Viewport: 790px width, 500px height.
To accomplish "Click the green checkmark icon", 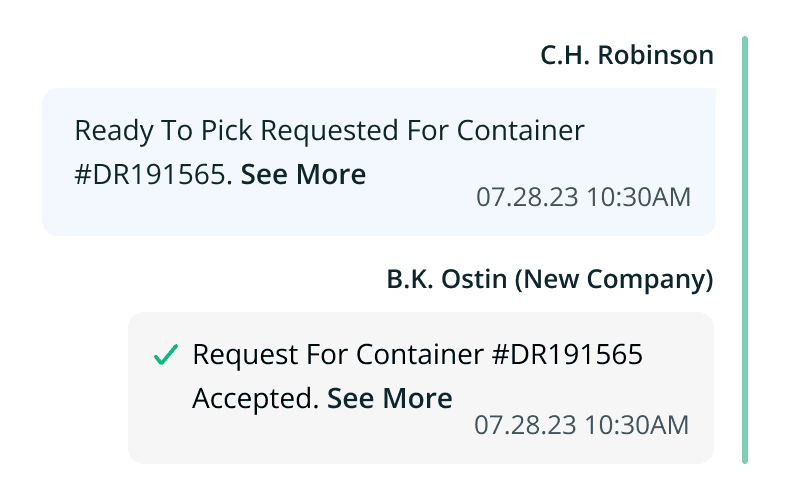I will (166, 355).
